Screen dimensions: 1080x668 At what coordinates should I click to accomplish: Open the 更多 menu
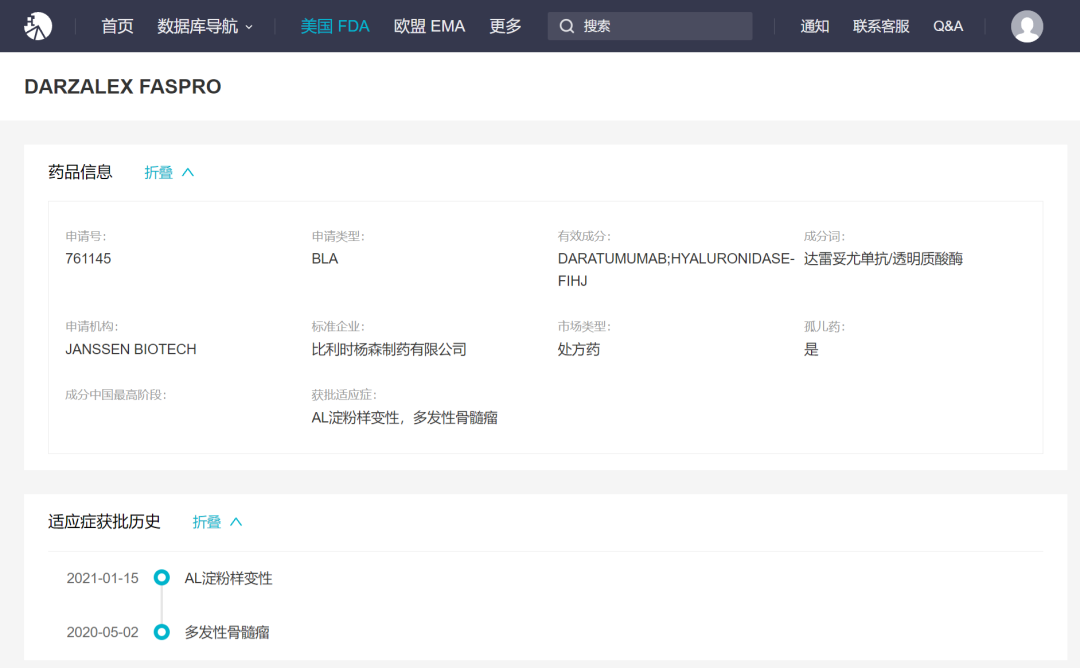(505, 26)
